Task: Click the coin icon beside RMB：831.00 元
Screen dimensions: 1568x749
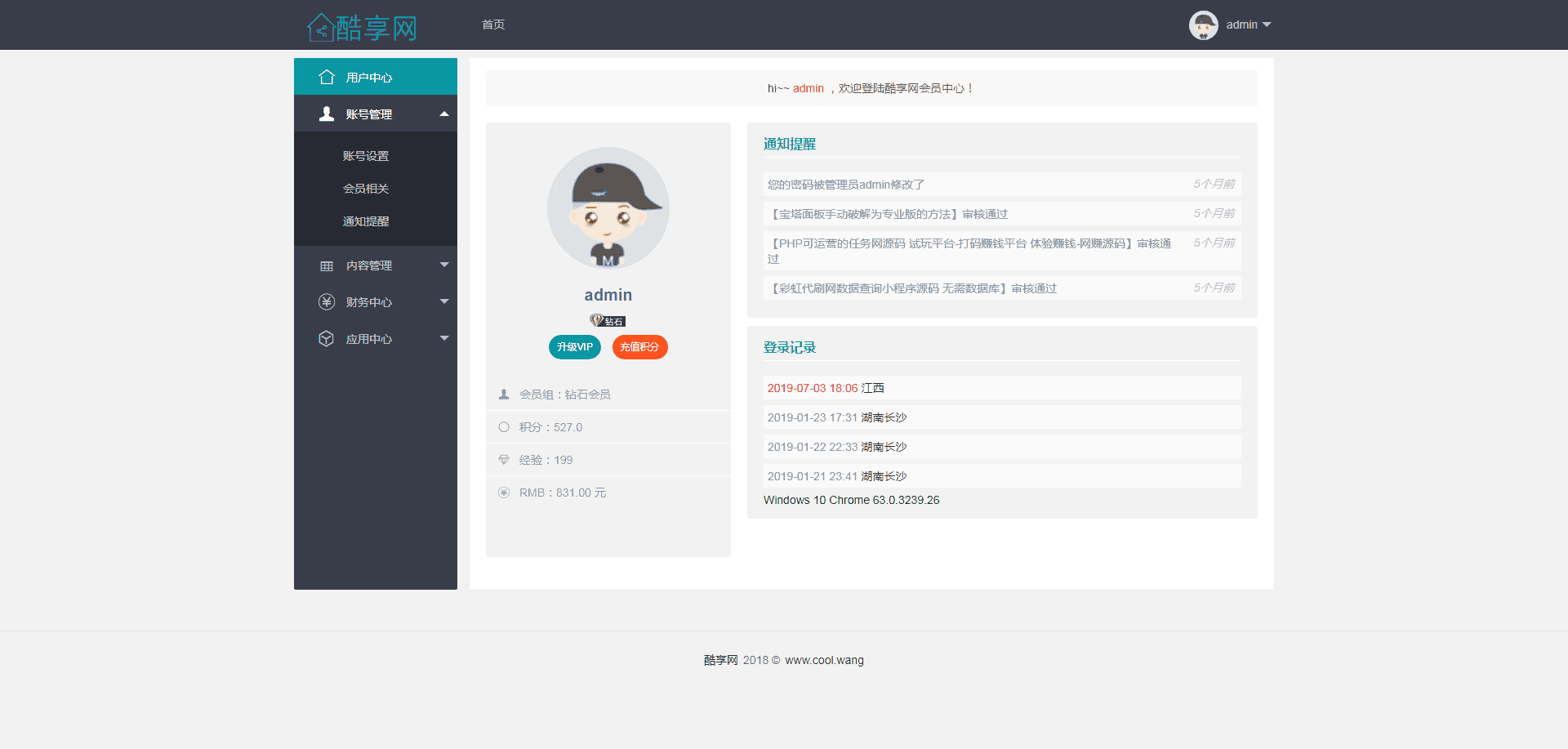Action: 504,492
